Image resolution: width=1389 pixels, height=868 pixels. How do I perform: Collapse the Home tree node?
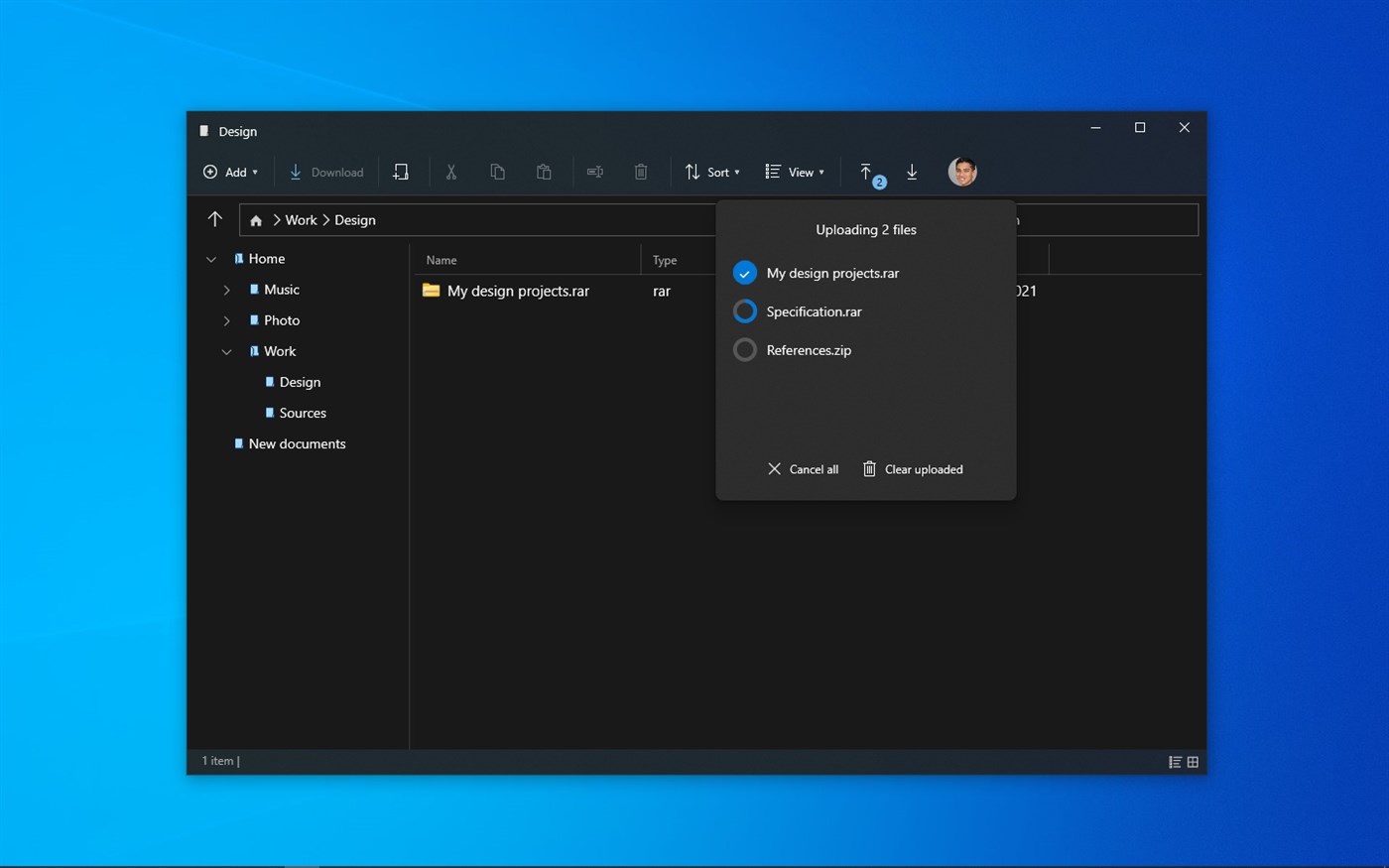[211, 259]
